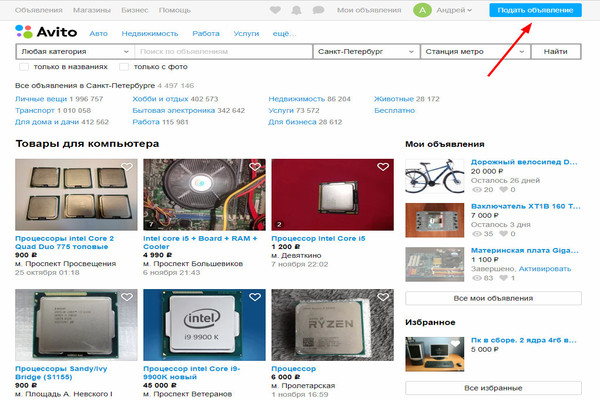
Task: Open the Санкт-Петербург city dropdown
Action: pos(366,51)
